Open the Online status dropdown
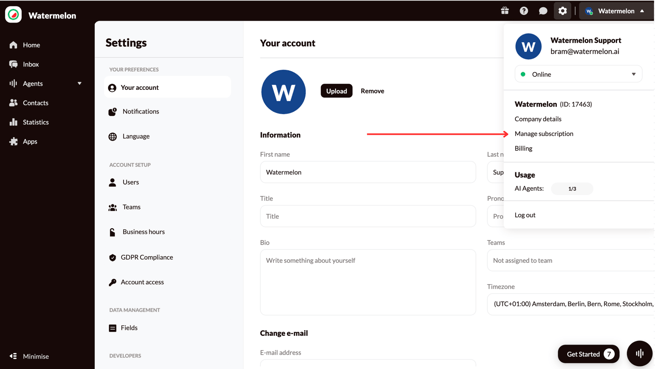The image size is (655, 369). [578, 74]
